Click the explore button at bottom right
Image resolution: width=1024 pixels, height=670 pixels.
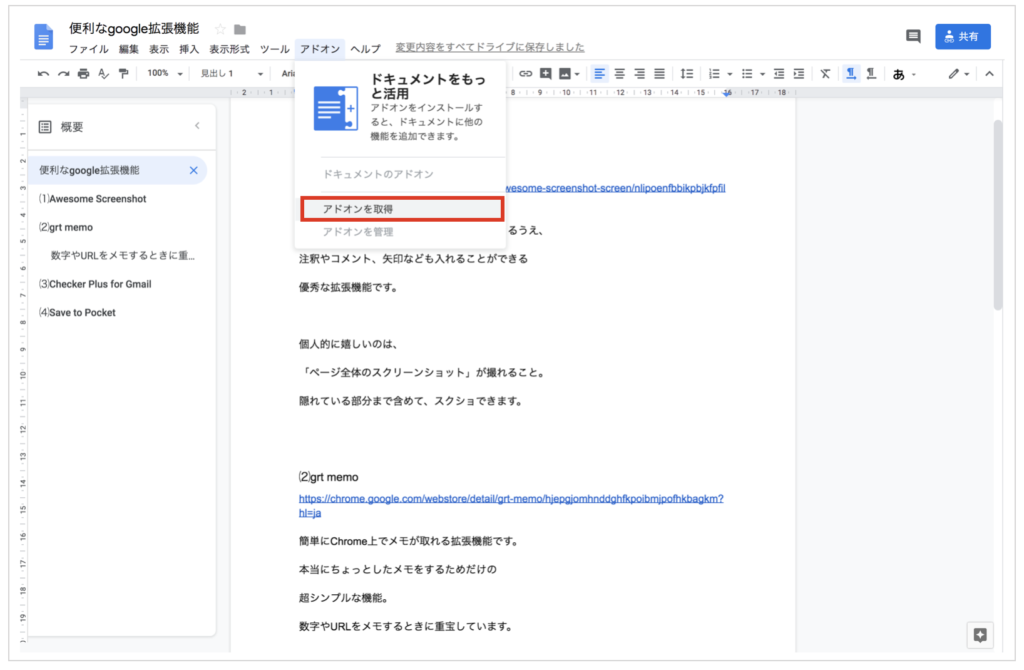(980, 635)
